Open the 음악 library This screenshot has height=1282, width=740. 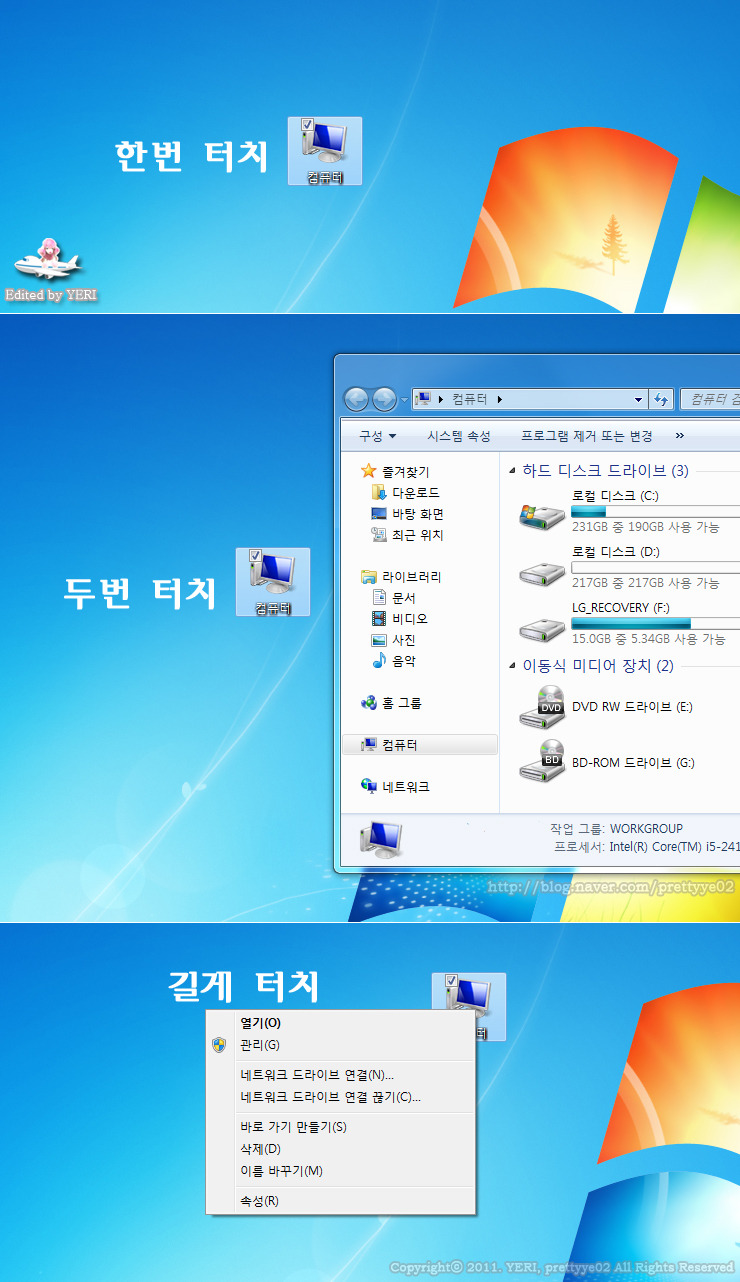[393, 661]
